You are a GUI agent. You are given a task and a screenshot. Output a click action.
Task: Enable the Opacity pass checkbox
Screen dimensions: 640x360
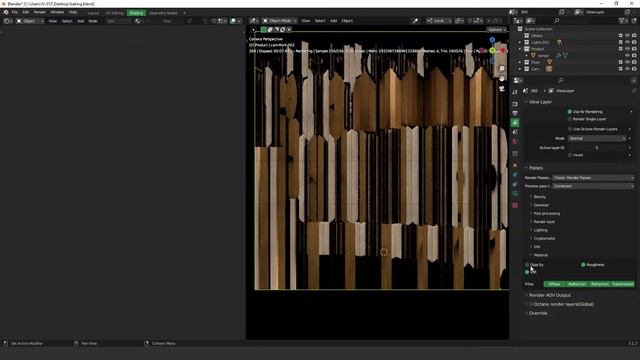click(527, 265)
